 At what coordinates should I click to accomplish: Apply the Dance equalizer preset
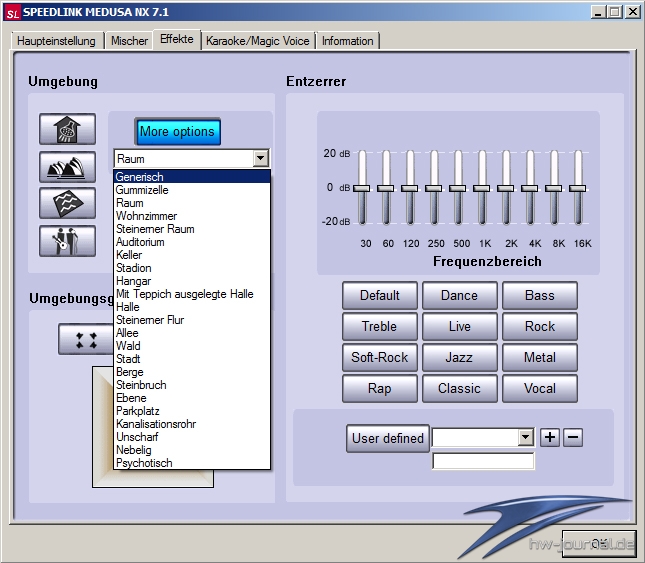(459, 296)
